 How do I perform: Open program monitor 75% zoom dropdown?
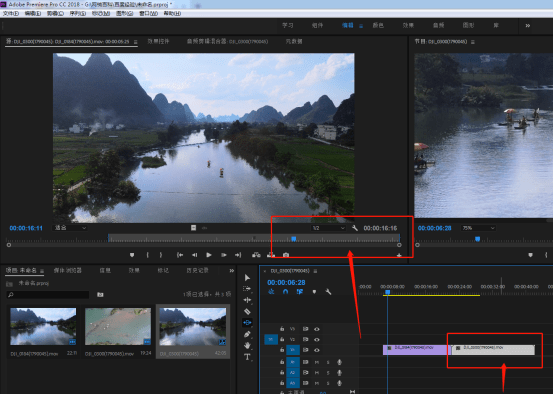coord(478,228)
